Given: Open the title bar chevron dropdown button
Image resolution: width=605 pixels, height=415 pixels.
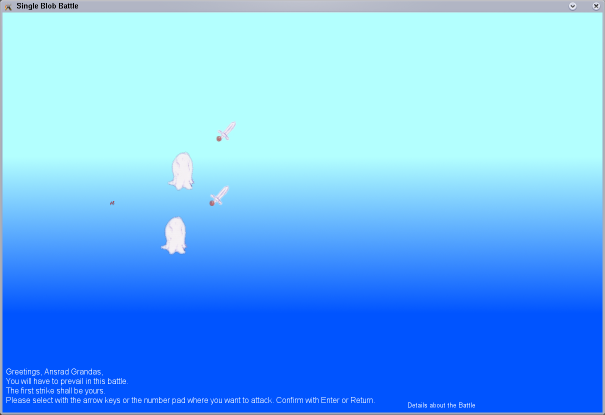Looking at the screenshot, I should point(573,6).
